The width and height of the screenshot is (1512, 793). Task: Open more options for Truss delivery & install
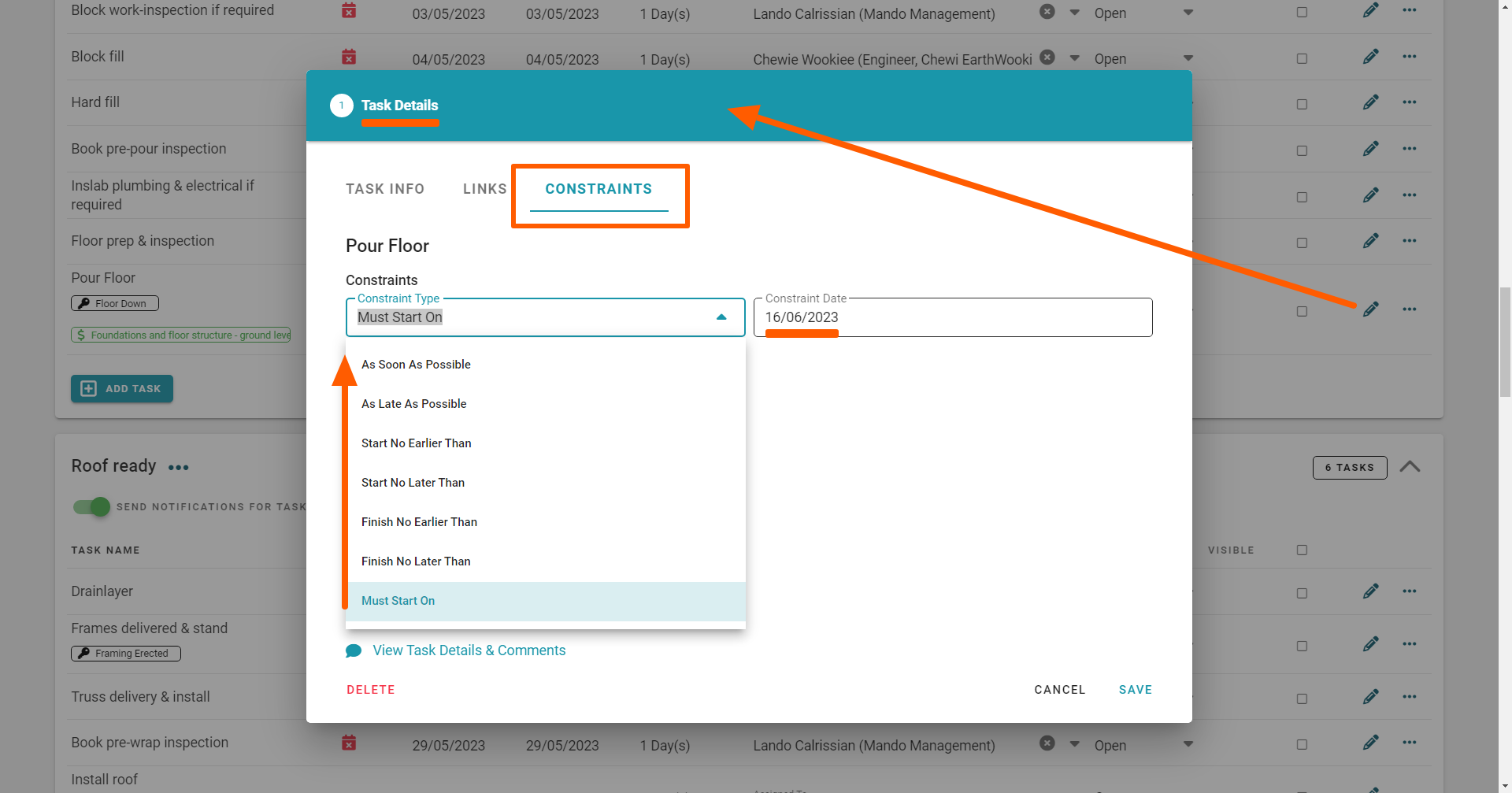coord(1410,697)
